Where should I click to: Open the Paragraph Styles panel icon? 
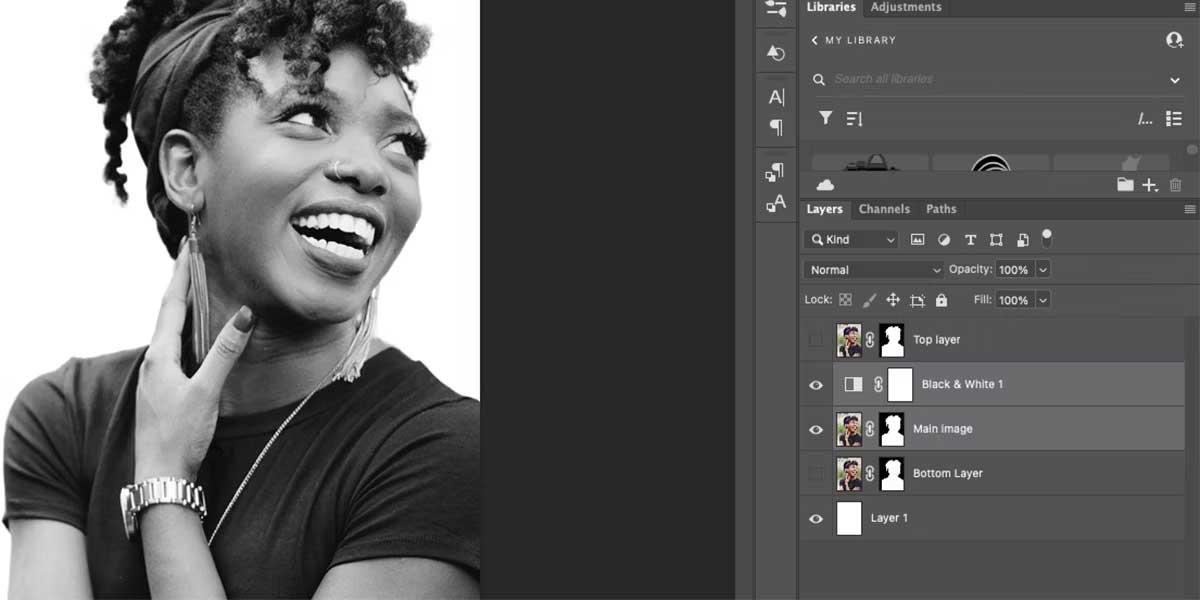pyautogui.click(x=775, y=172)
